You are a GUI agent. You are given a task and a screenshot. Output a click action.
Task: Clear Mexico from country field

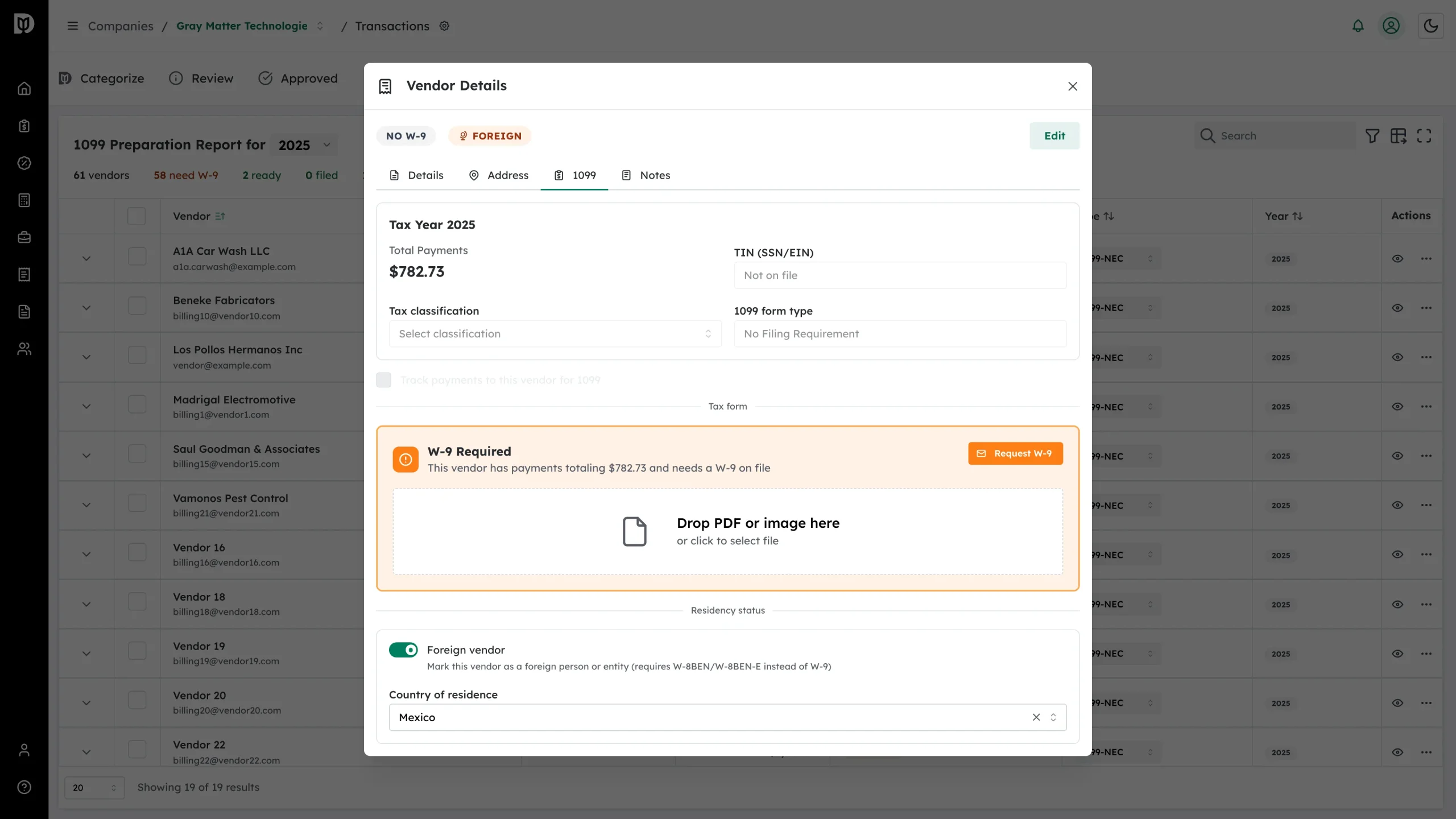[x=1036, y=717]
